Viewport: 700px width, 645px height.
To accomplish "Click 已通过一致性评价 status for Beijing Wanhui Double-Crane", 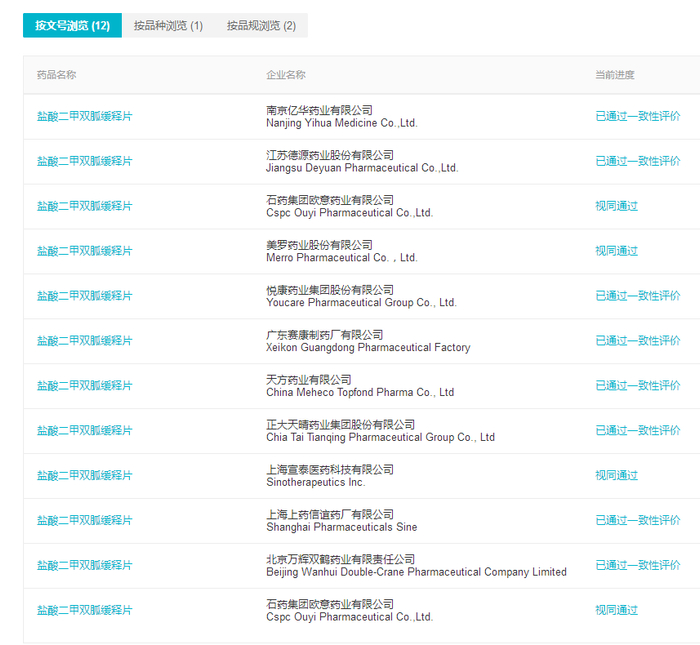I will coord(638,565).
